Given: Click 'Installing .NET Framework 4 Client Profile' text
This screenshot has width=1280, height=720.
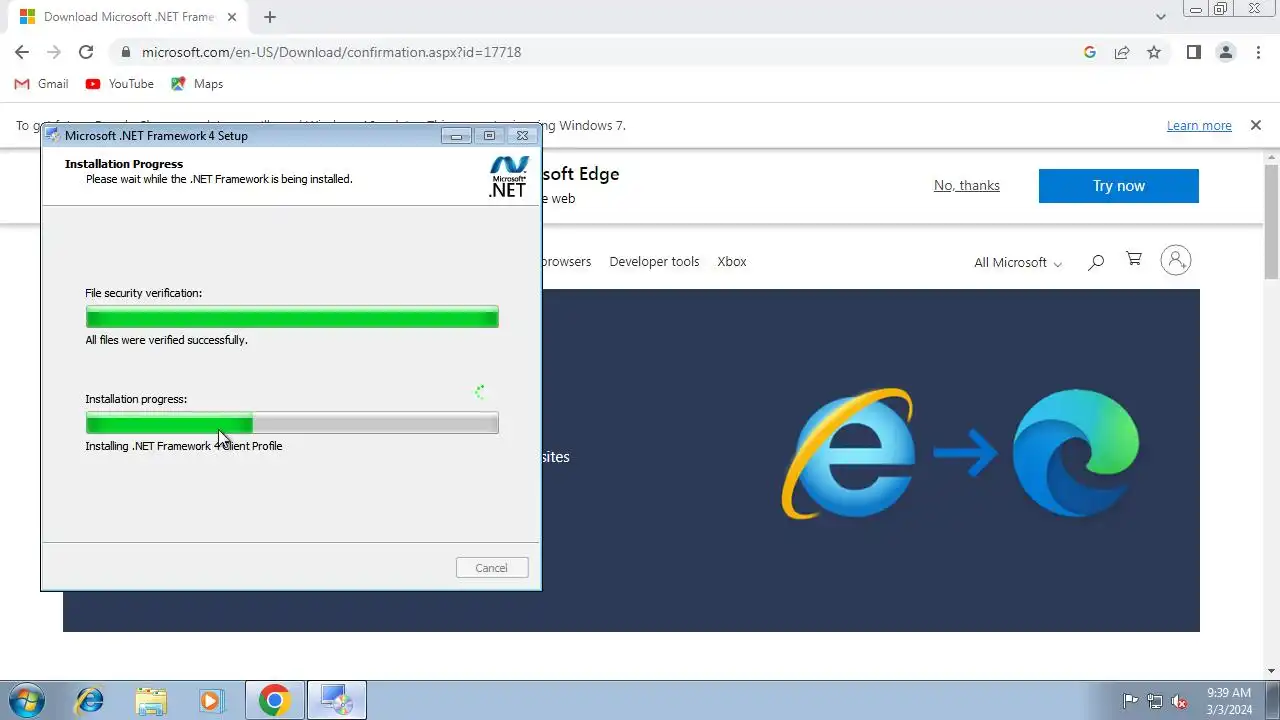Looking at the screenshot, I should 184,446.
